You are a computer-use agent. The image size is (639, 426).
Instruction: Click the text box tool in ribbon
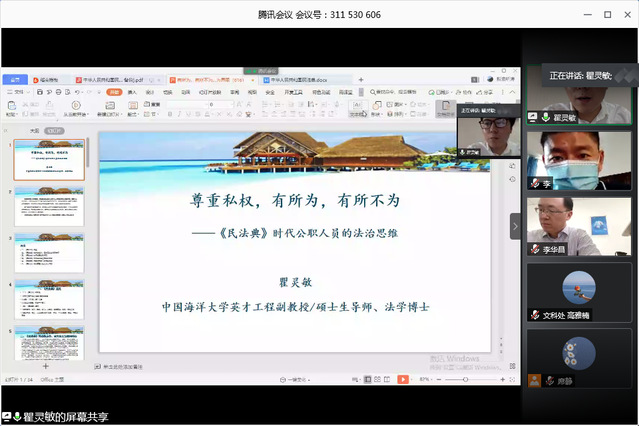[357, 107]
